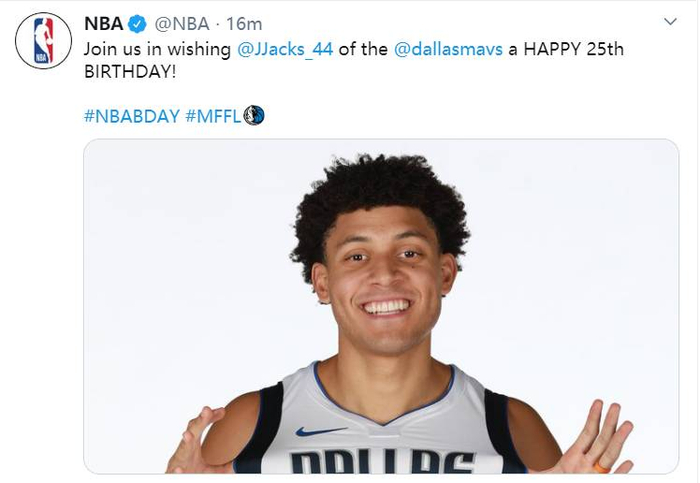
Task: Click the DALLAS wordmark on the jersey
Action: pos(382,462)
